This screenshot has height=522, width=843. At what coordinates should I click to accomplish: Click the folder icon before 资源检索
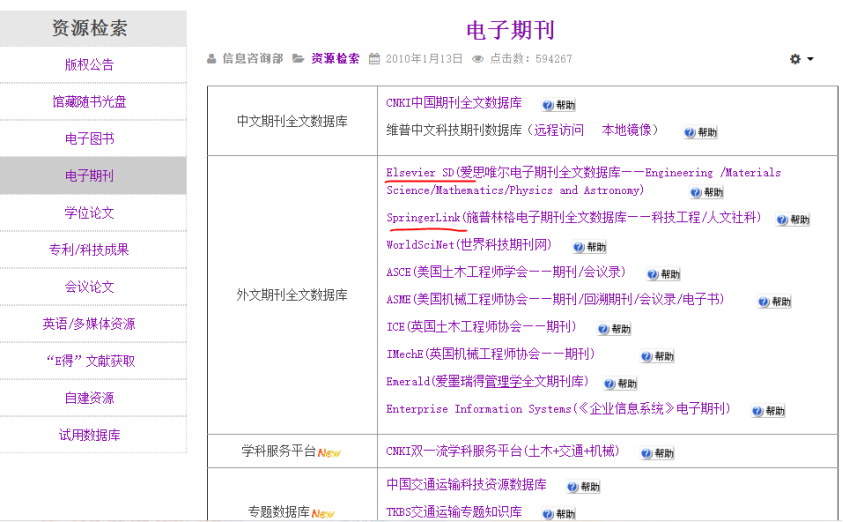pyautogui.click(x=298, y=59)
